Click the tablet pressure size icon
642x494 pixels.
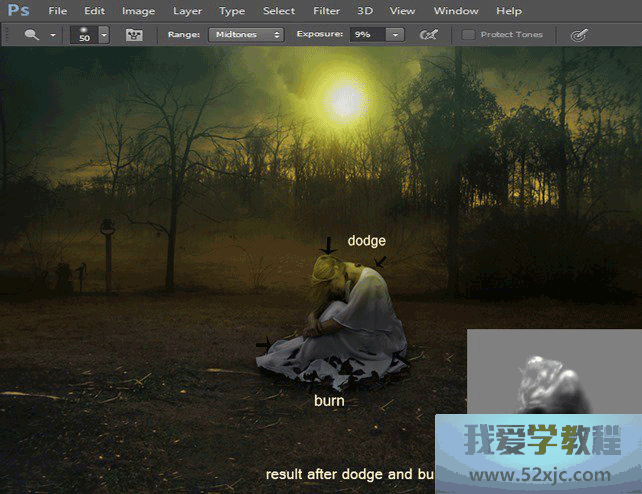pos(578,35)
